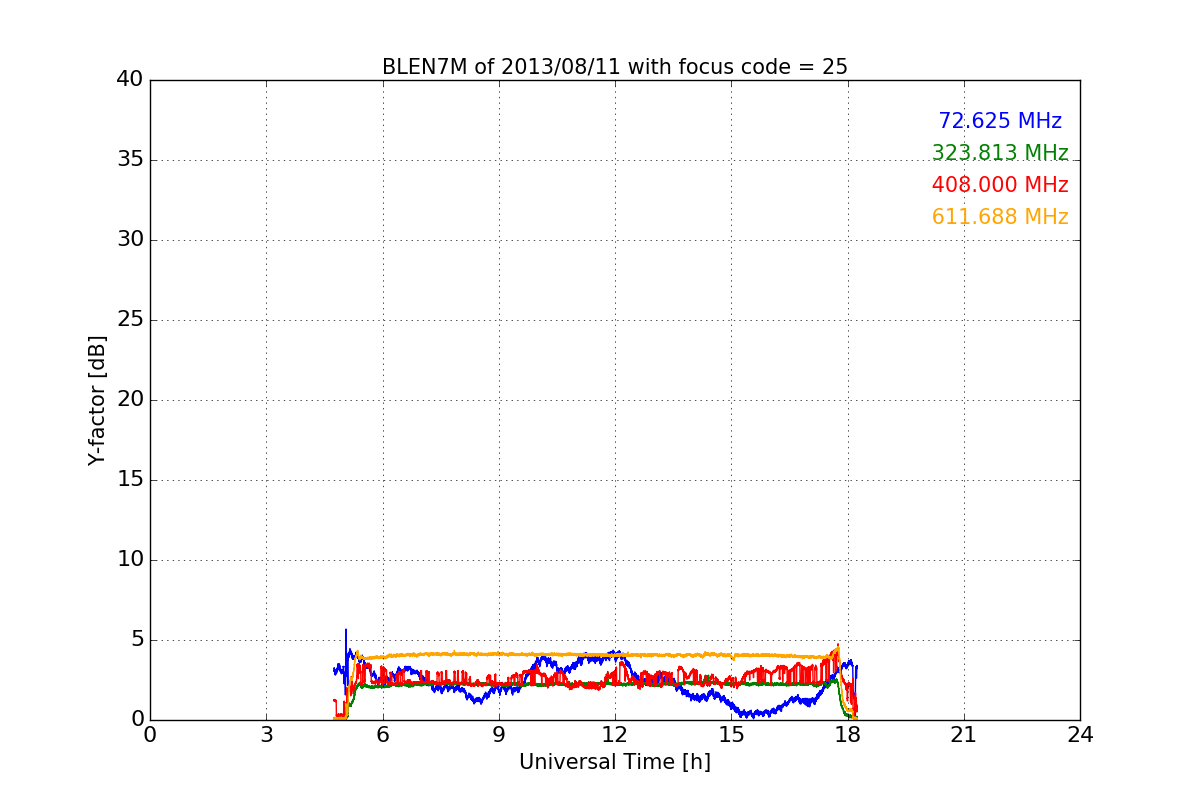
Task: Select the 408.000 MHz legend label
Action: [1000, 185]
